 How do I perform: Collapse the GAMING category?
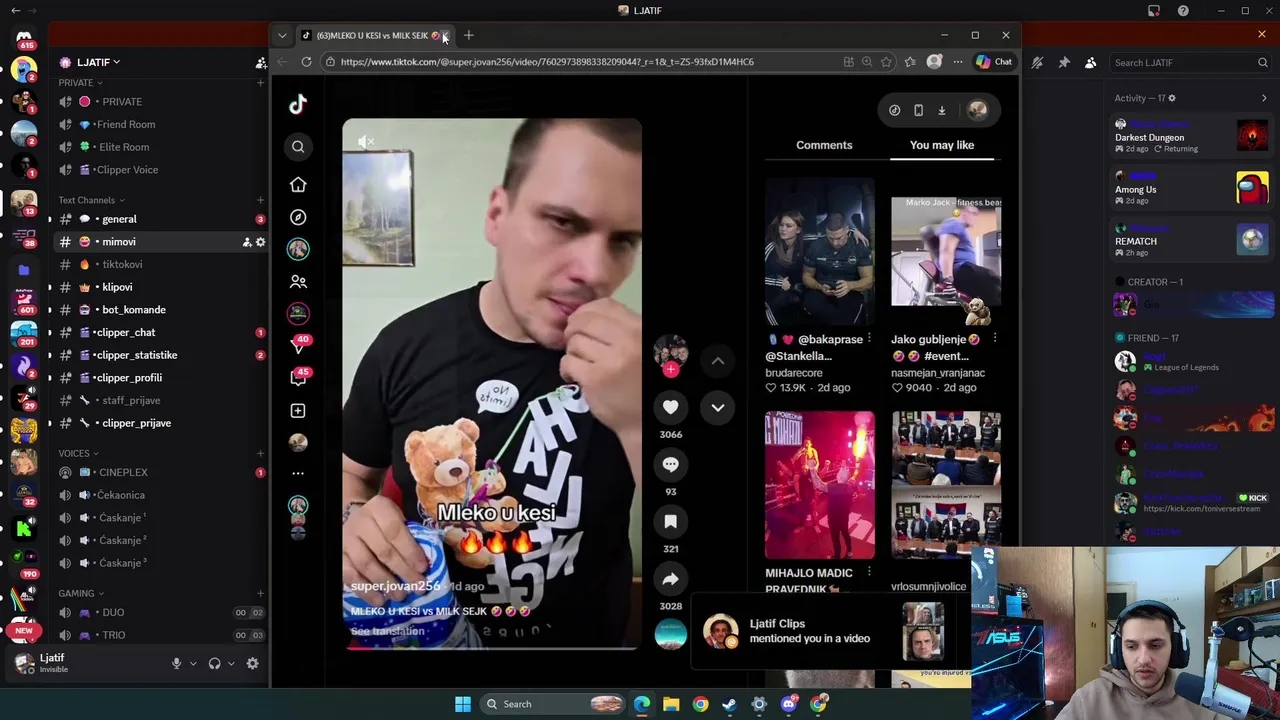[x=80, y=593]
